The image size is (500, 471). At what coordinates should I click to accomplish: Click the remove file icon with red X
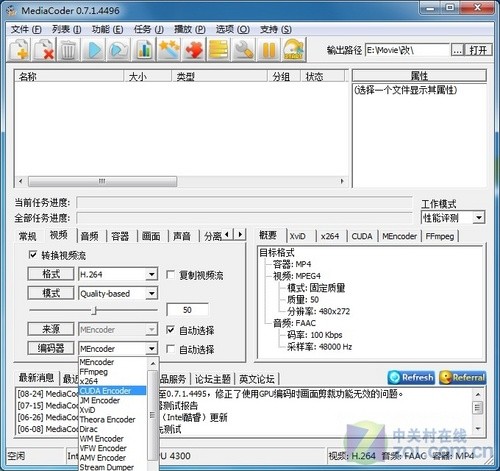(x=44, y=50)
